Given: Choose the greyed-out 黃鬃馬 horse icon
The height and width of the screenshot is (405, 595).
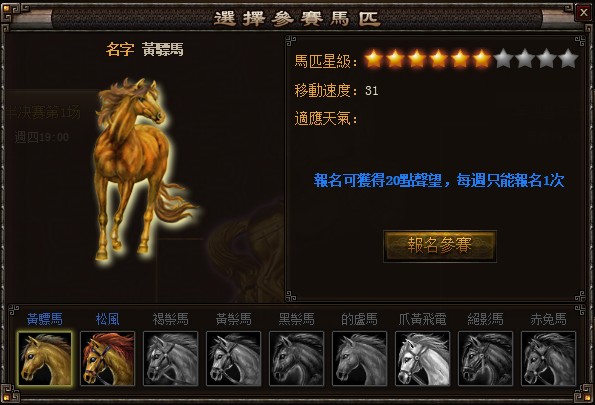Looking at the screenshot, I should click(233, 358).
